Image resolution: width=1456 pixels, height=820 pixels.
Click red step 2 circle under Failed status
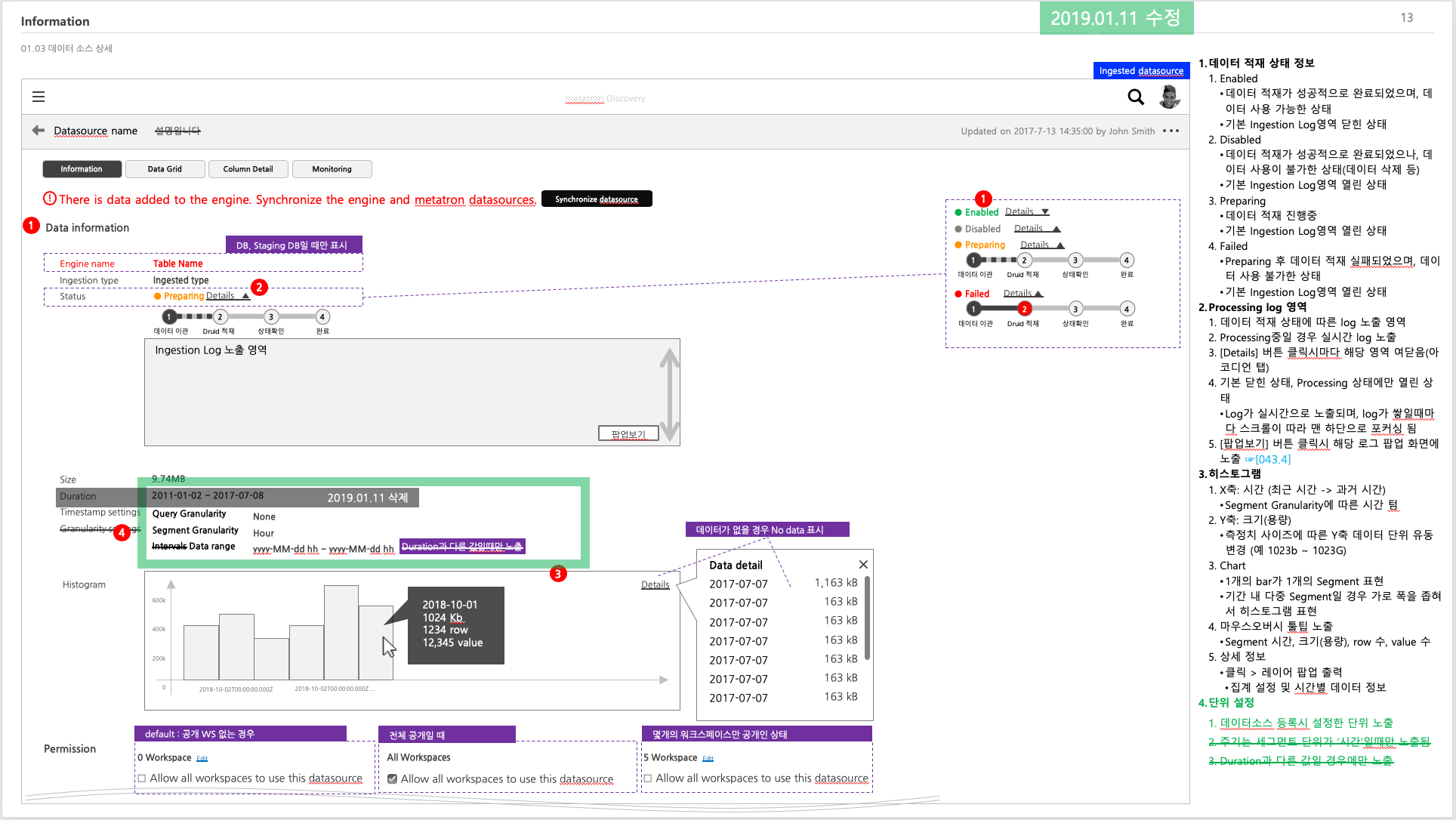click(1024, 309)
